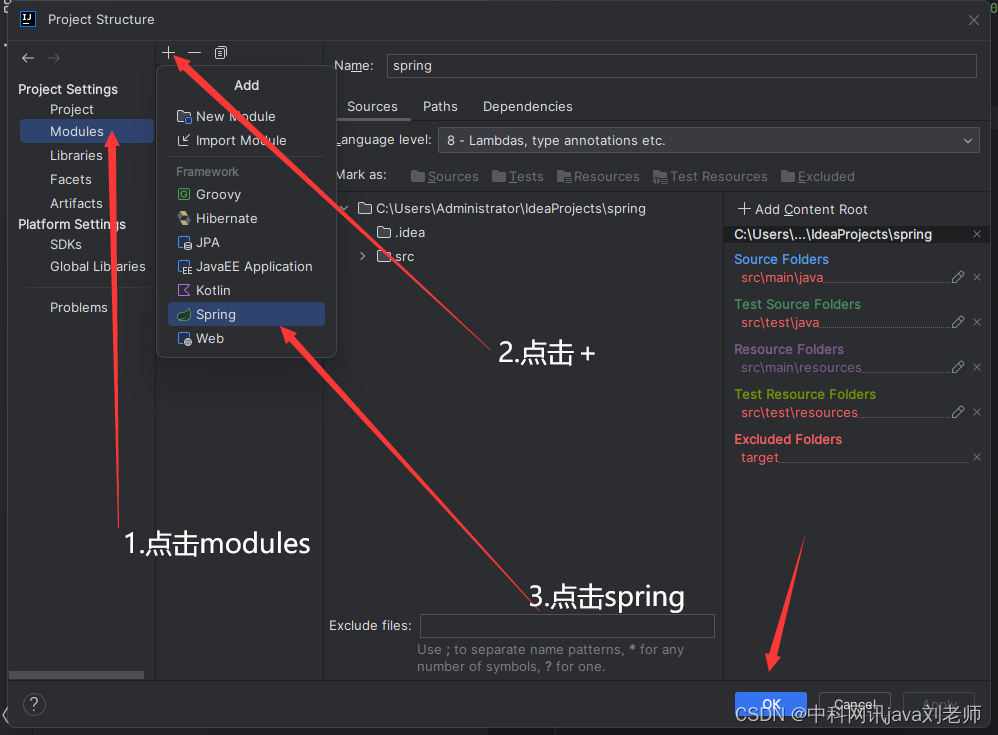Screen dimensions: 998x735
Task: Expand the src folder node
Action: pyautogui.click(x=362, y=256)
